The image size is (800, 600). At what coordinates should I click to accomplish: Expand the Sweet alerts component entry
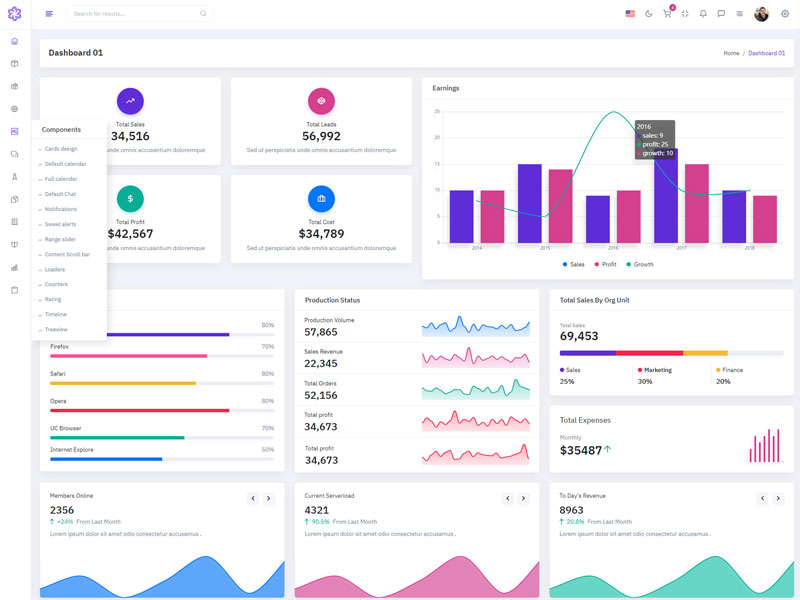(60, 224)
